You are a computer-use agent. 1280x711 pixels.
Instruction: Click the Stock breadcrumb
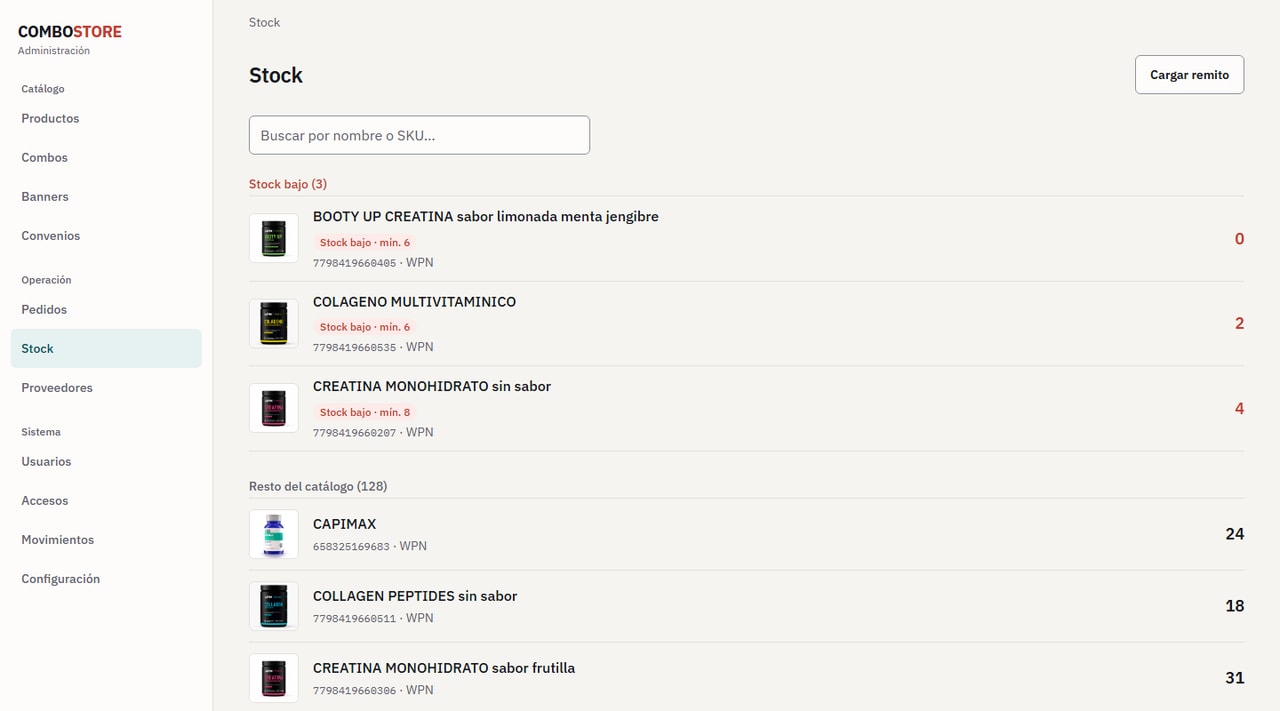click(264, 22)
